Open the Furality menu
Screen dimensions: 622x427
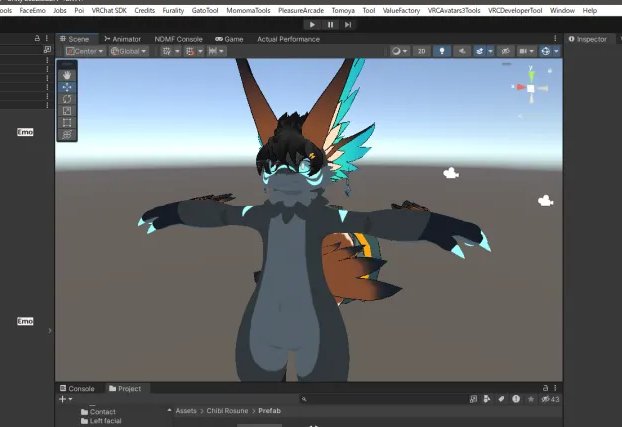point(173,10)
